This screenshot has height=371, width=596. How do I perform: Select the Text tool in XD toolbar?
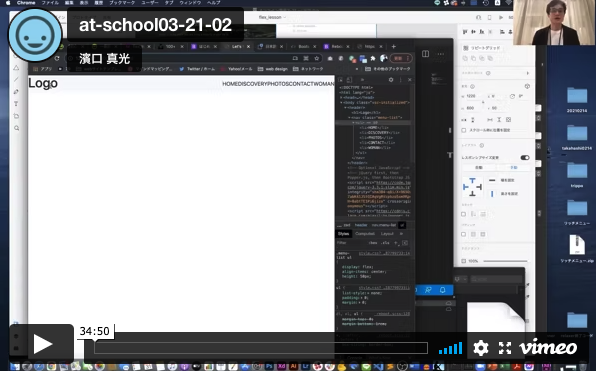coord(16,104)
